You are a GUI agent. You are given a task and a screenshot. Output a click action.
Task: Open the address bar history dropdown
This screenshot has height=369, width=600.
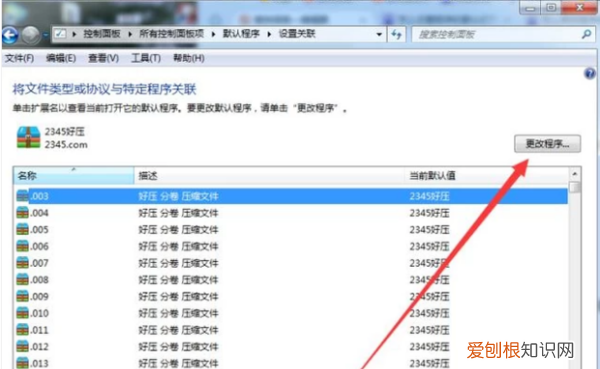(379, 34)
